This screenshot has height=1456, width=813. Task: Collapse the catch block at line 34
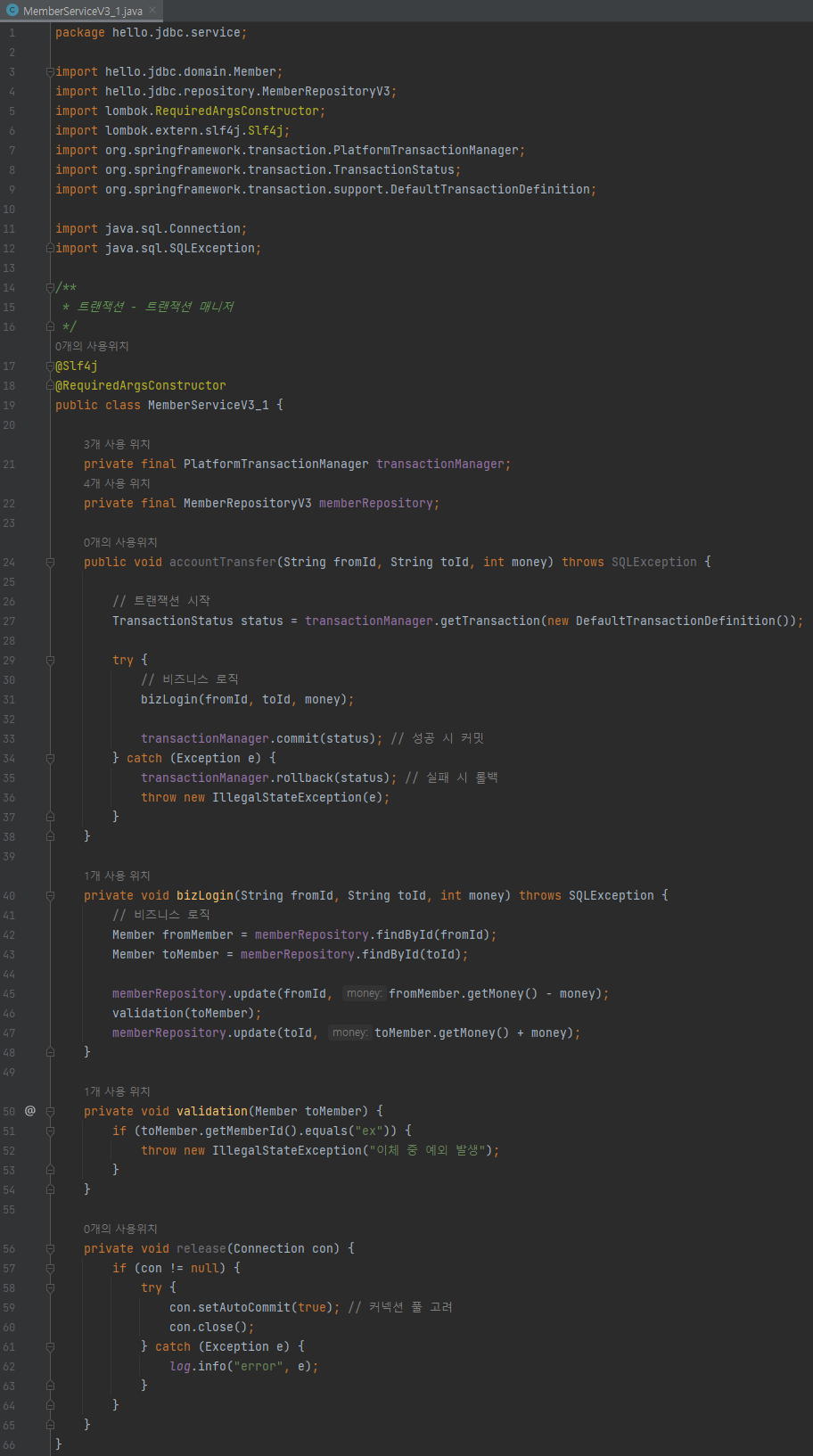50,759
